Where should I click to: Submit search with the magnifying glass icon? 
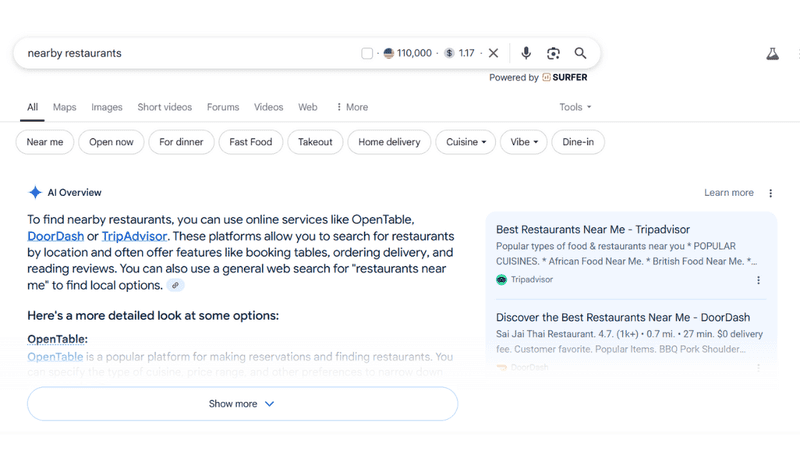pyautogui.click(x=580, y=53)
